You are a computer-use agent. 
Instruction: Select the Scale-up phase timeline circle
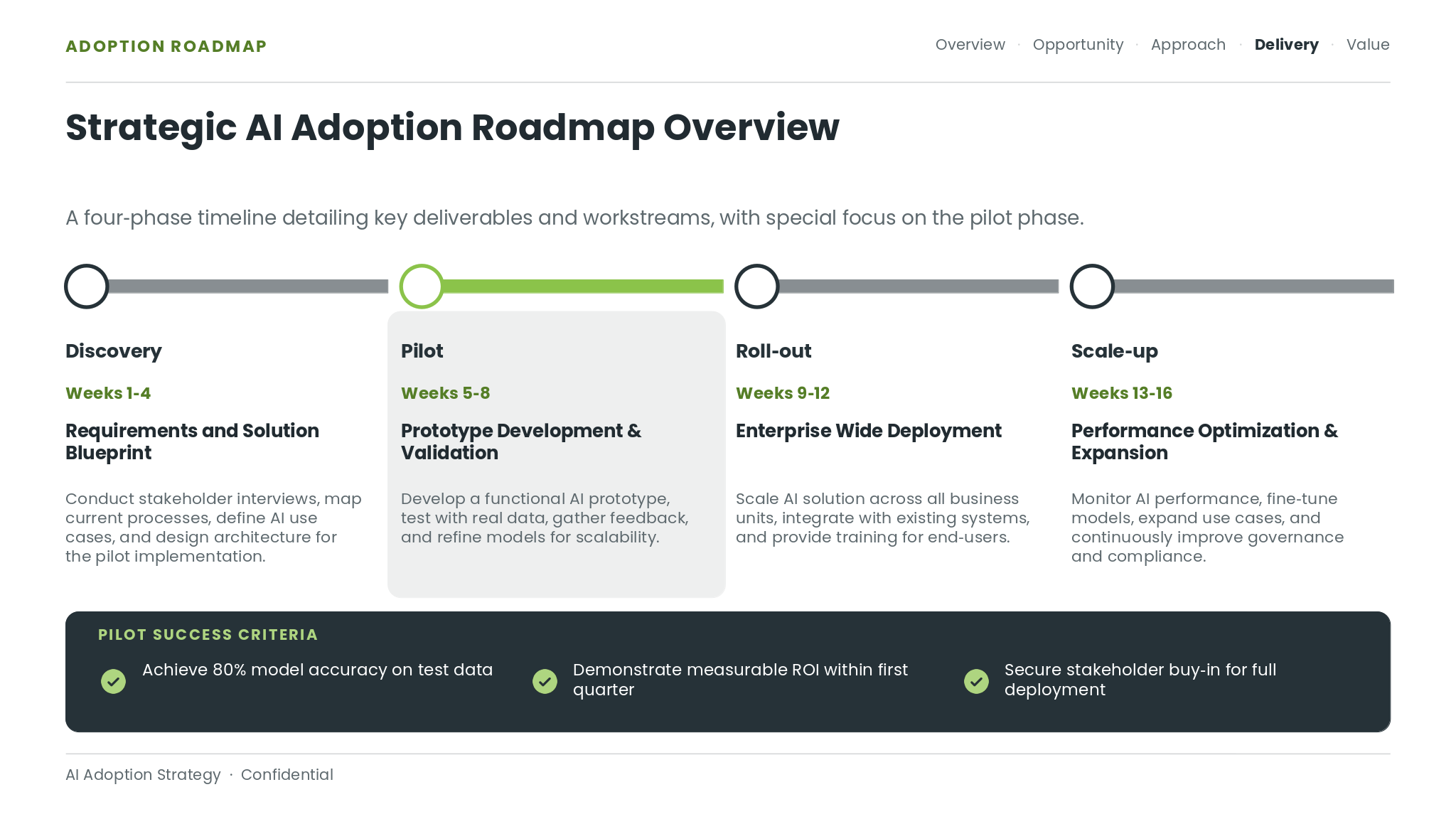coord(1092,287)
